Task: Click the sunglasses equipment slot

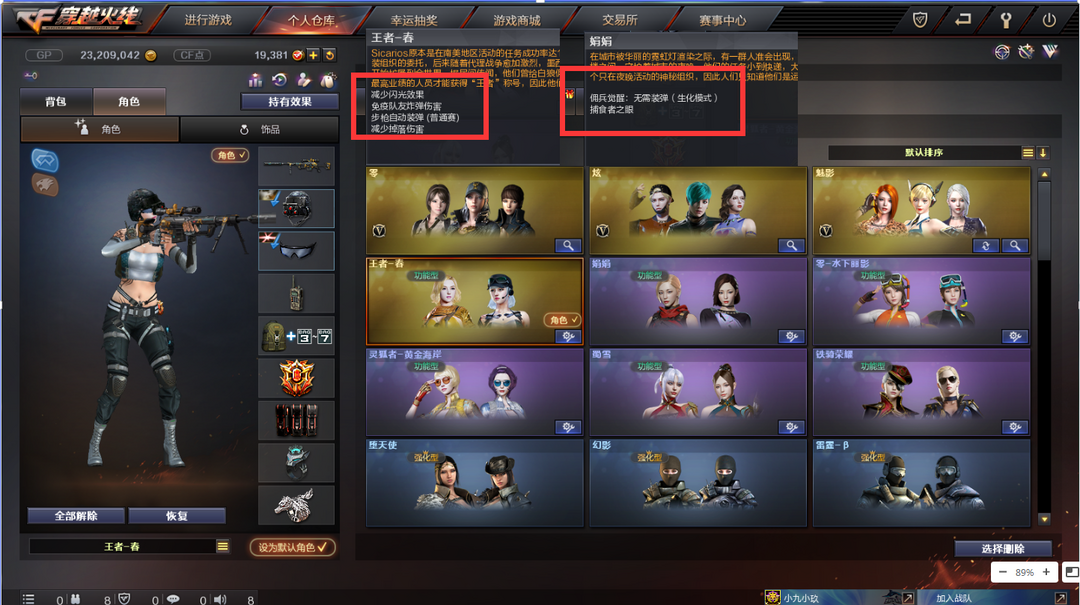Action: click(296, 251)
